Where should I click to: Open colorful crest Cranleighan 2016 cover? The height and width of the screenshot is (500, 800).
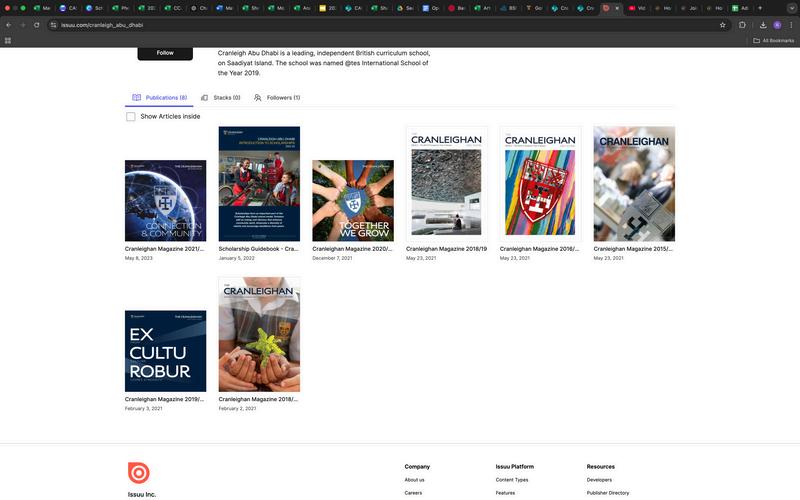(x=540, y=184)
